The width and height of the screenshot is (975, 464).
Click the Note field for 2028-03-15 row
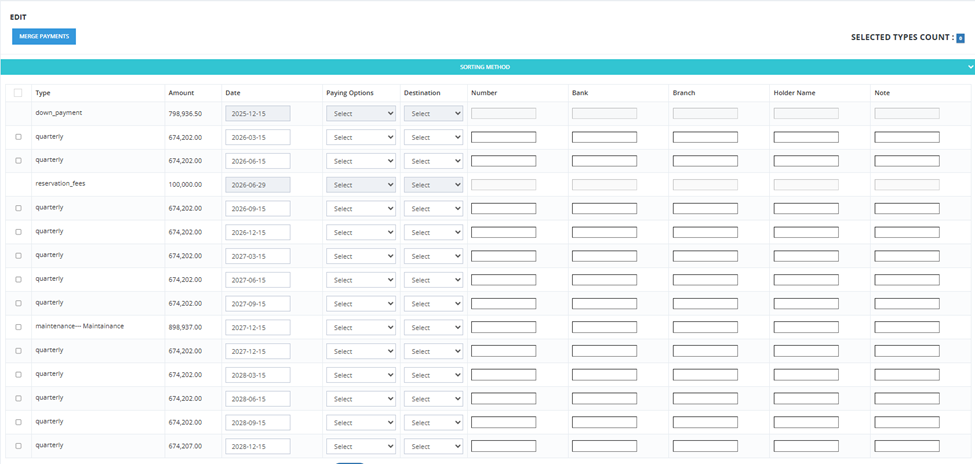point(907,375)
